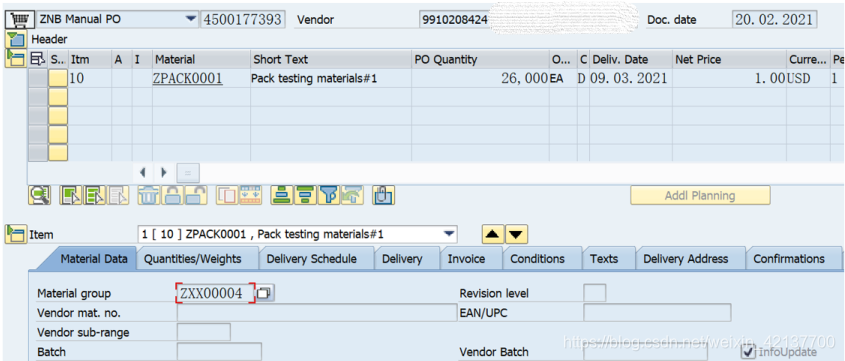Click the fast change icon beside Copy
Screen dimensions: 845x361
[x=251, y=195]
